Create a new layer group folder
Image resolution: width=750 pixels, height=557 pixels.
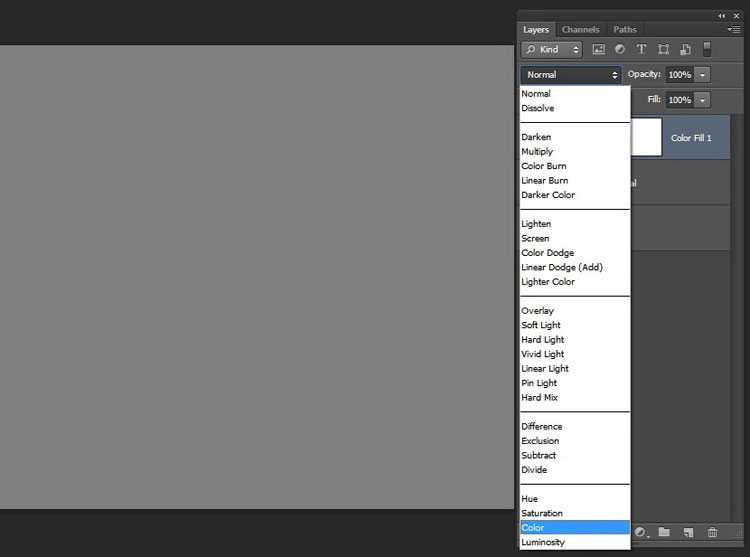coord(664,533)
